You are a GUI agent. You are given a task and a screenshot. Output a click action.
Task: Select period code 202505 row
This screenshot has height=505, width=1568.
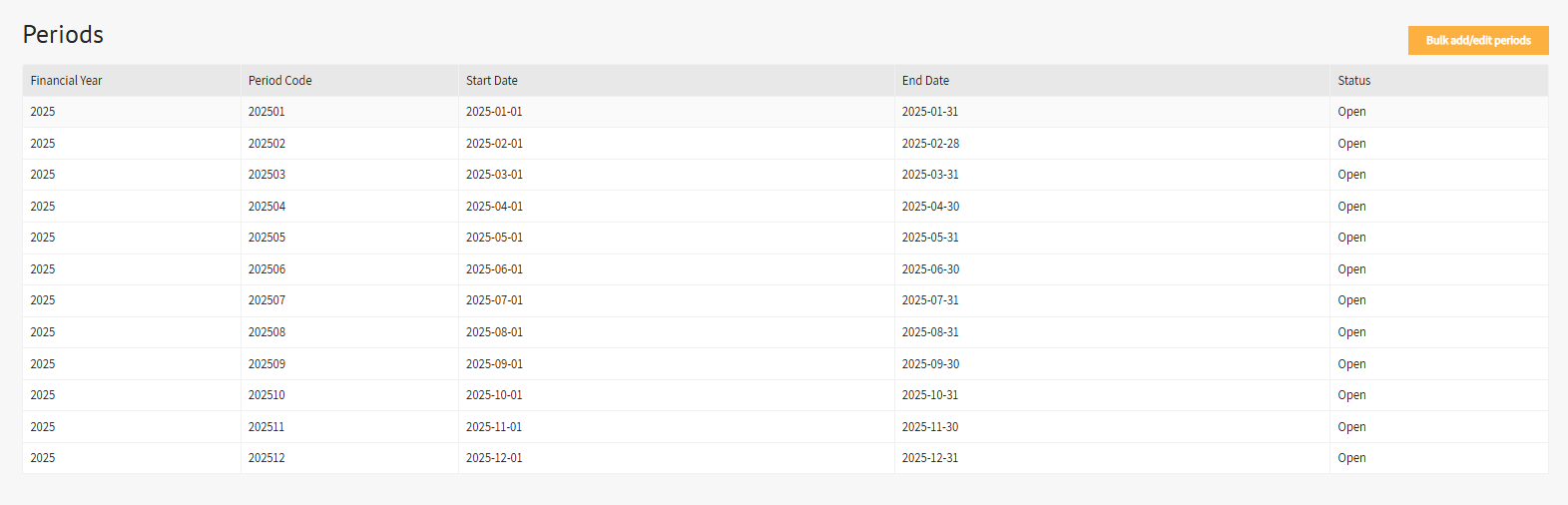pos(266,238)
